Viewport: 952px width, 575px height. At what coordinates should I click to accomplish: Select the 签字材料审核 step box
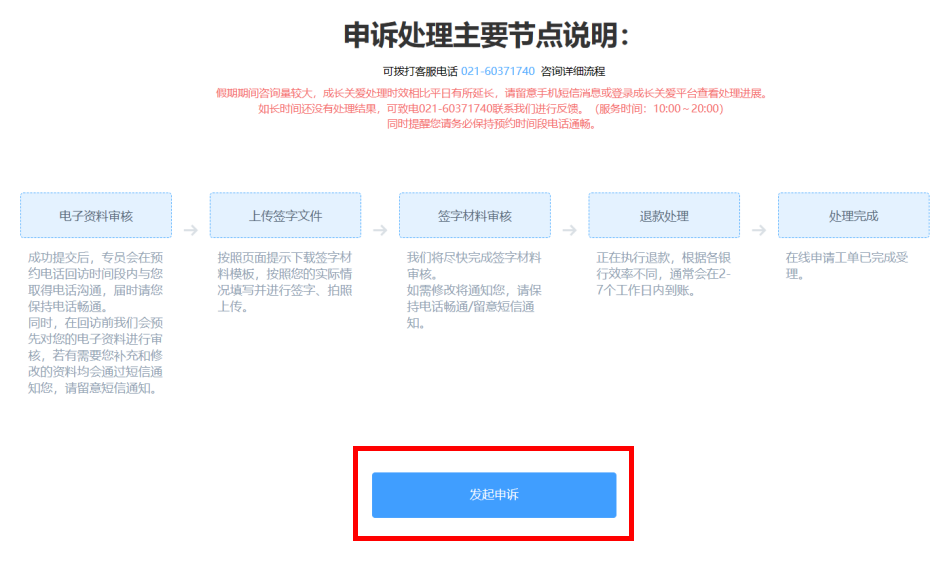point(475,216)
